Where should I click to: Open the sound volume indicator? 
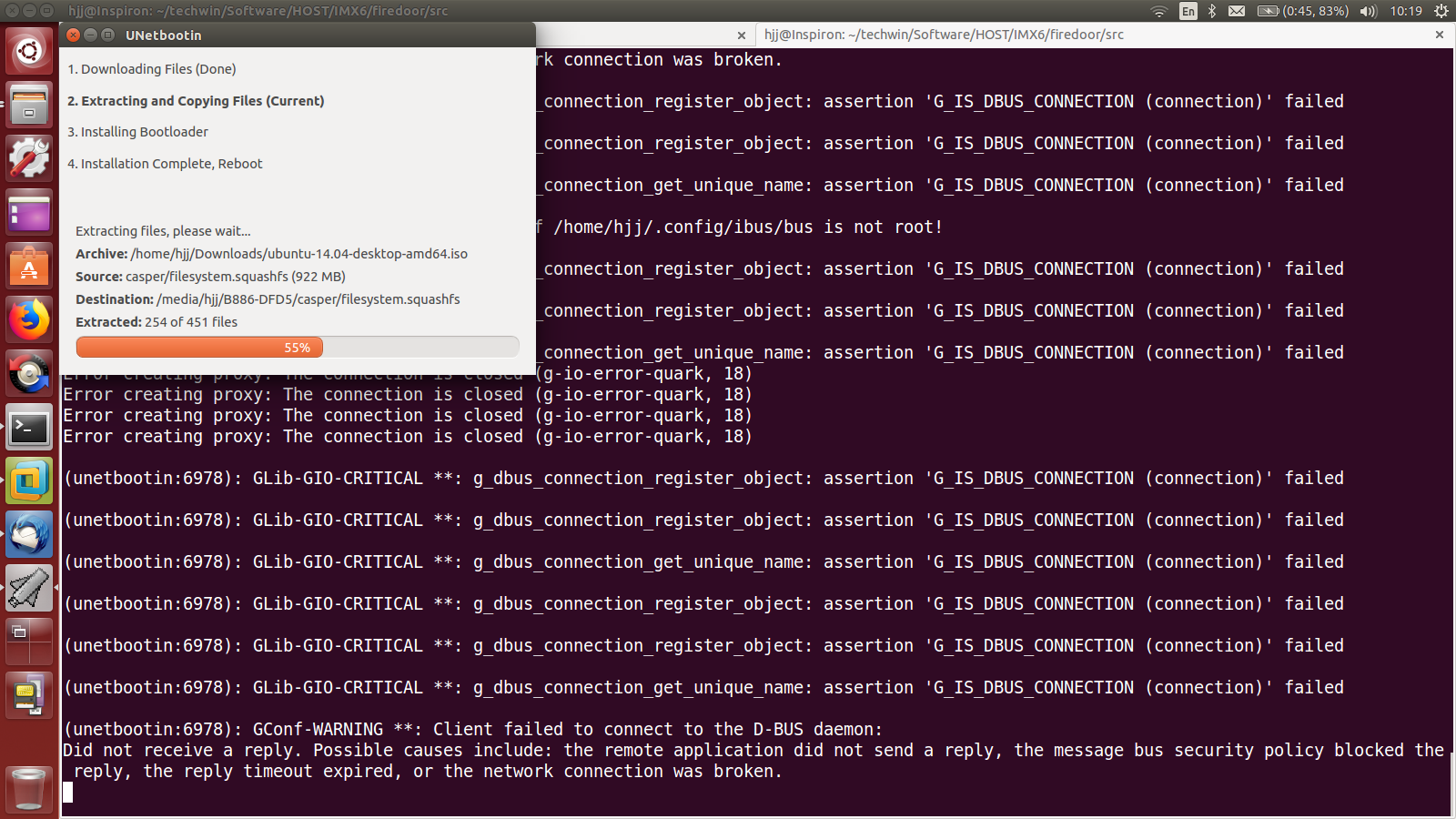[x=1369, y=11]
